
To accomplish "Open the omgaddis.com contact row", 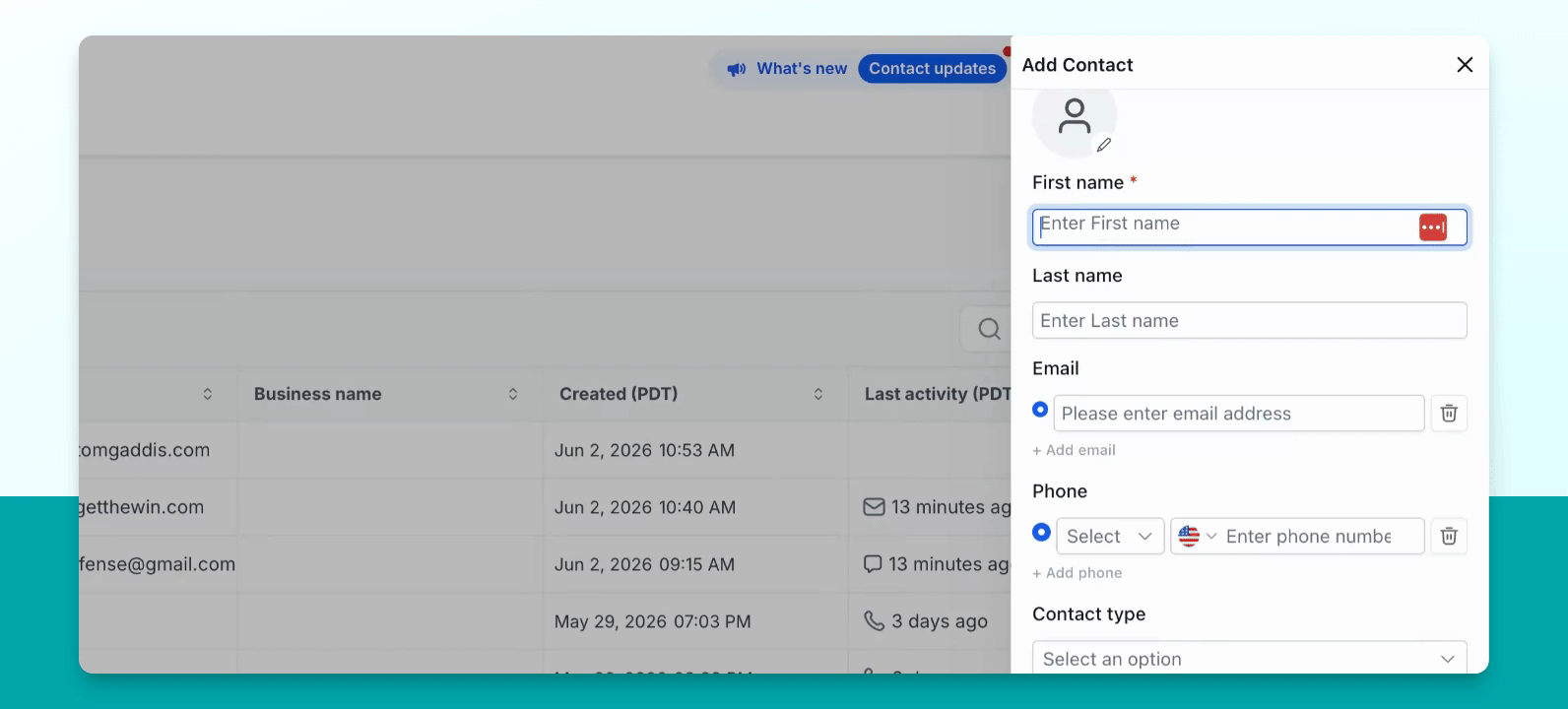I will point(144,450).
